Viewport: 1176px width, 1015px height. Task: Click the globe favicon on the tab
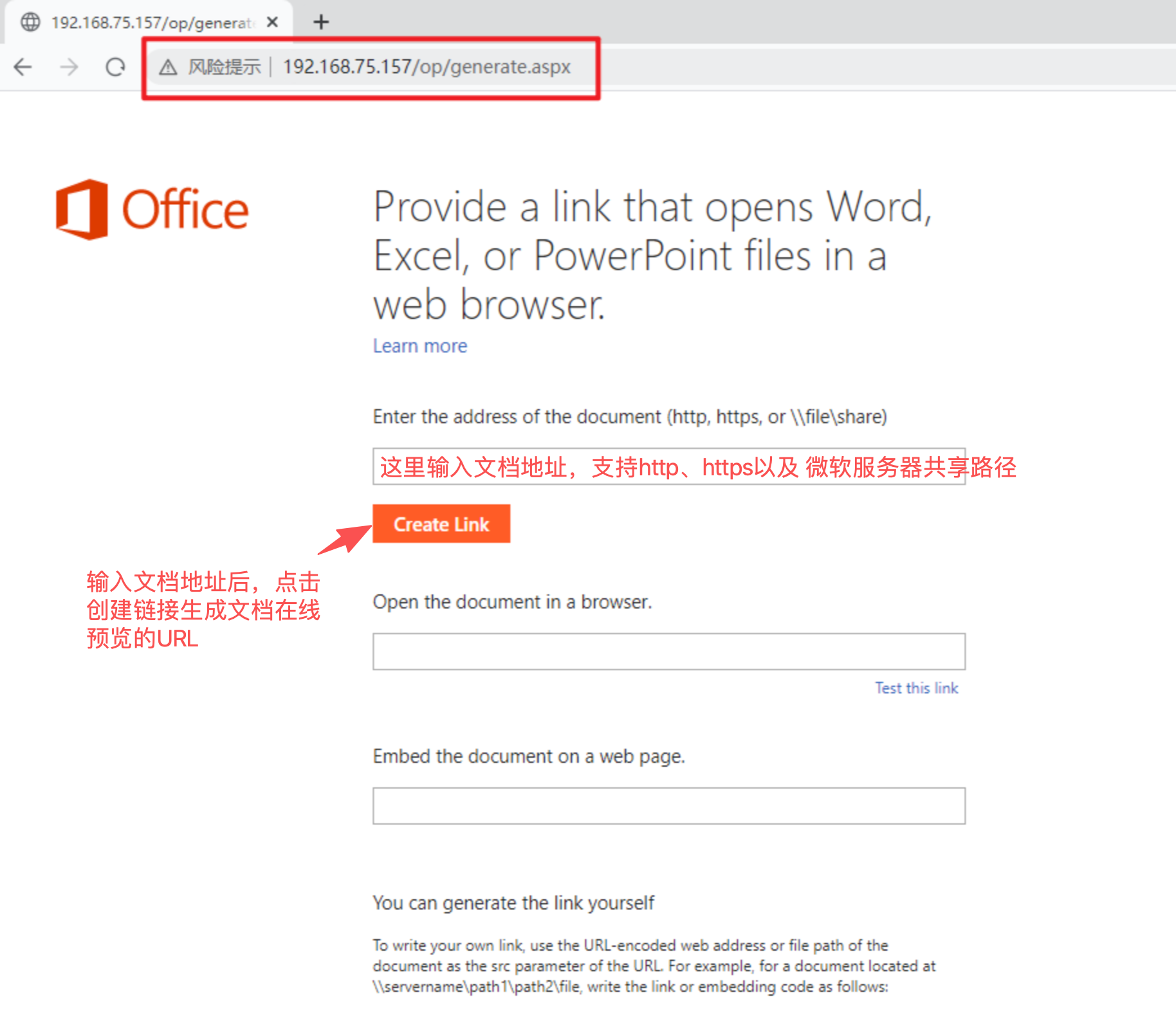[x=30, y=23]
